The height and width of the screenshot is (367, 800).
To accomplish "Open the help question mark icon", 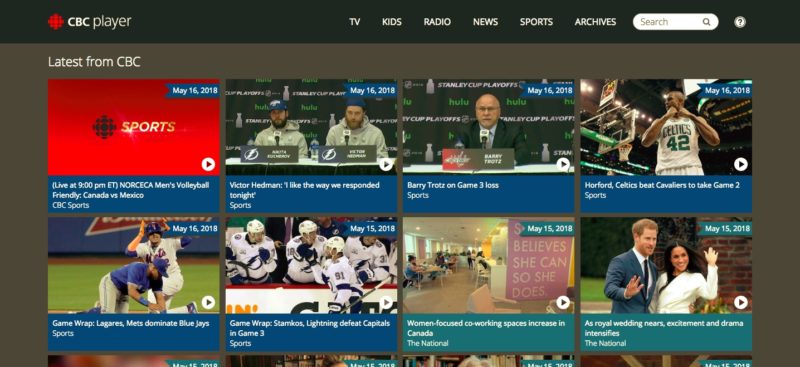I will point(740,22).
